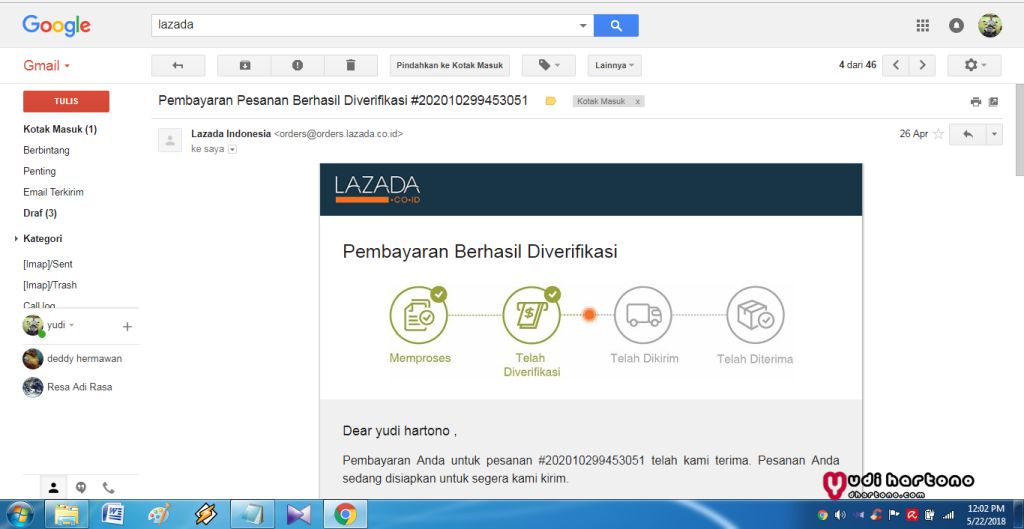Screen dimensions: 1024x529
Task: Switch to Chrome in the taskbar
Action: (x=345, y=515)
